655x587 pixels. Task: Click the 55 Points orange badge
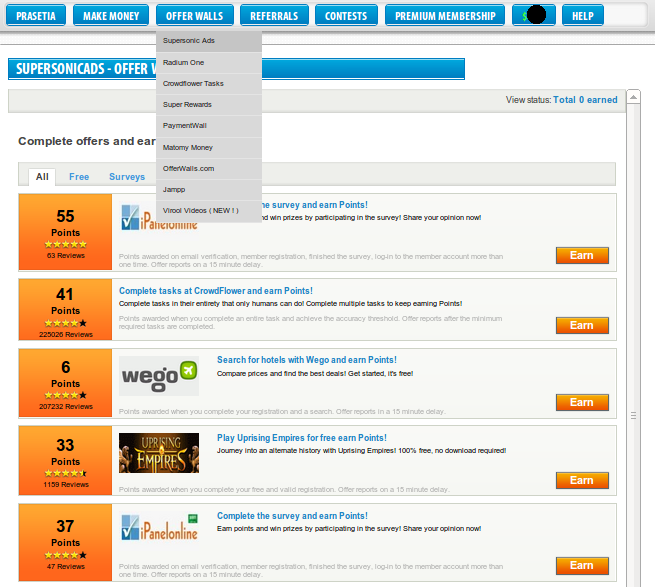66,232
